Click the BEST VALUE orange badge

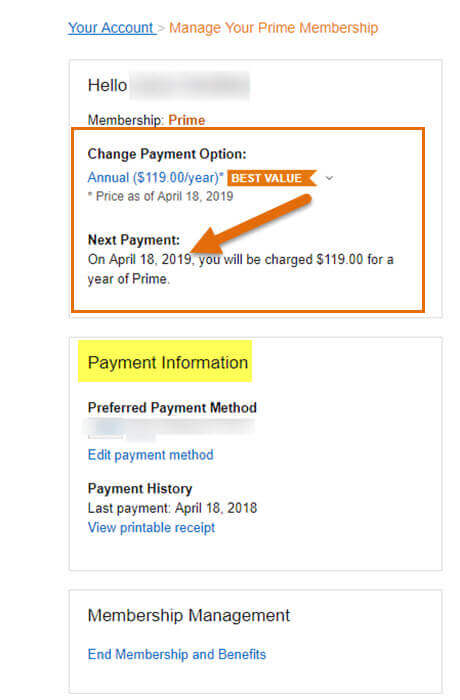pos(272,178)
